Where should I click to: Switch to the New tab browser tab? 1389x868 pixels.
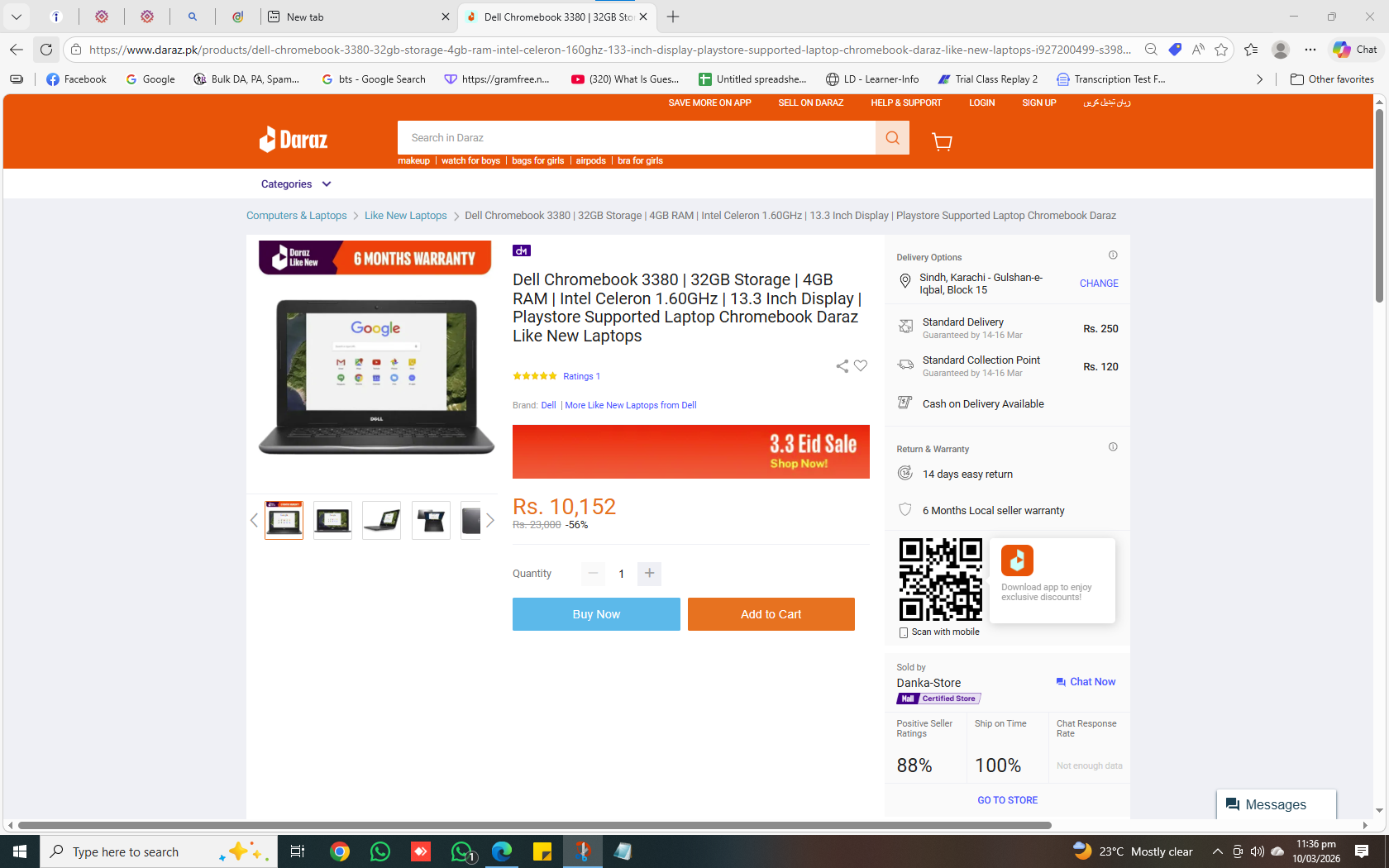pyautogui.click(x=358, y=17)
